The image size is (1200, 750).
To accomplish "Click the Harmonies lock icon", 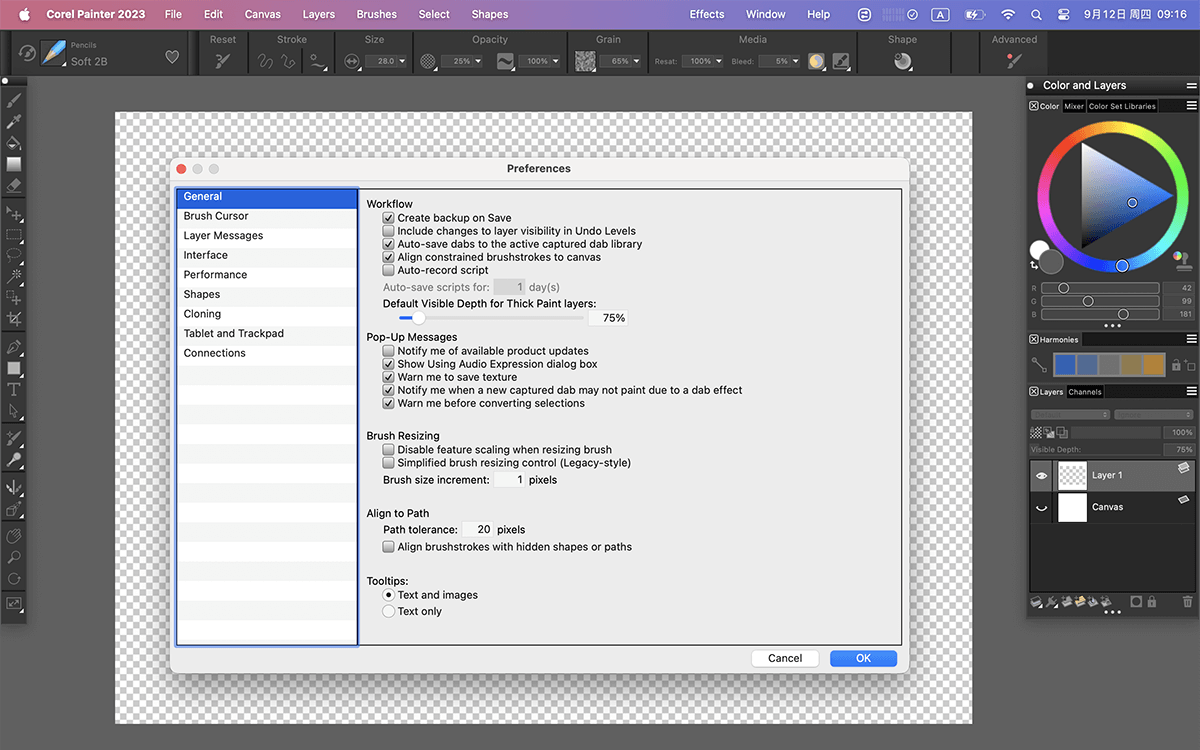I will (x=1177, y=366).
